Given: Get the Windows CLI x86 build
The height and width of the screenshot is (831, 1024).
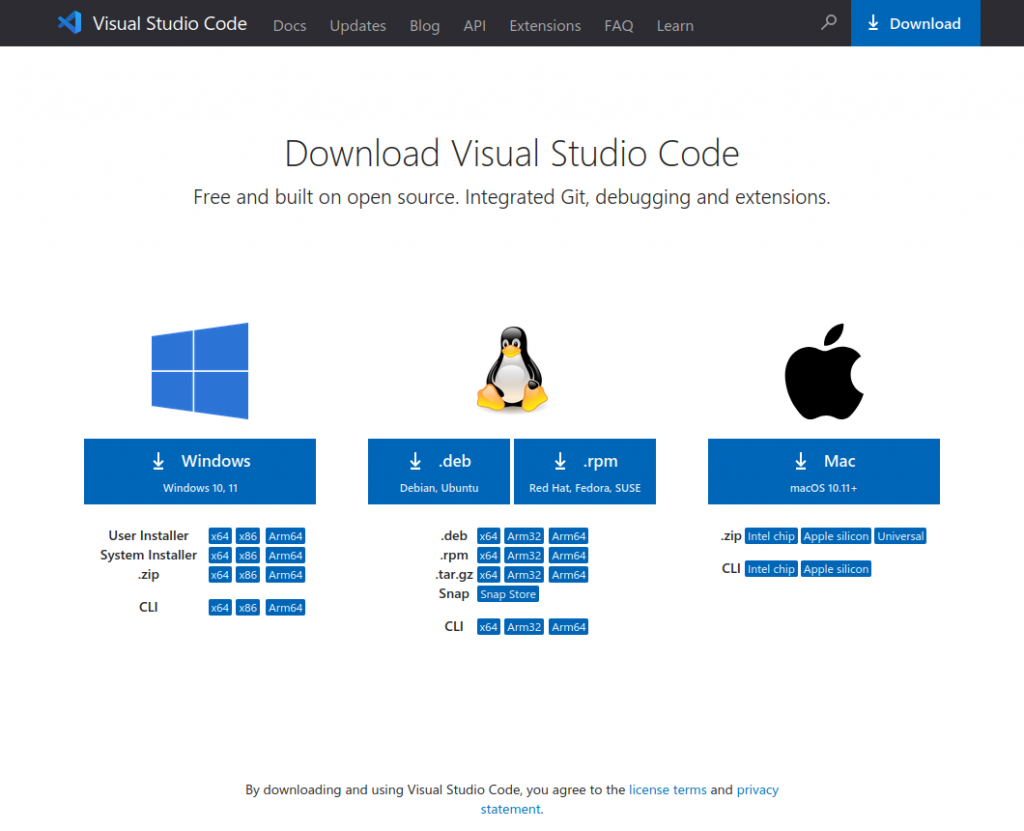Looking at the screenshot, I should coord(248,608).
